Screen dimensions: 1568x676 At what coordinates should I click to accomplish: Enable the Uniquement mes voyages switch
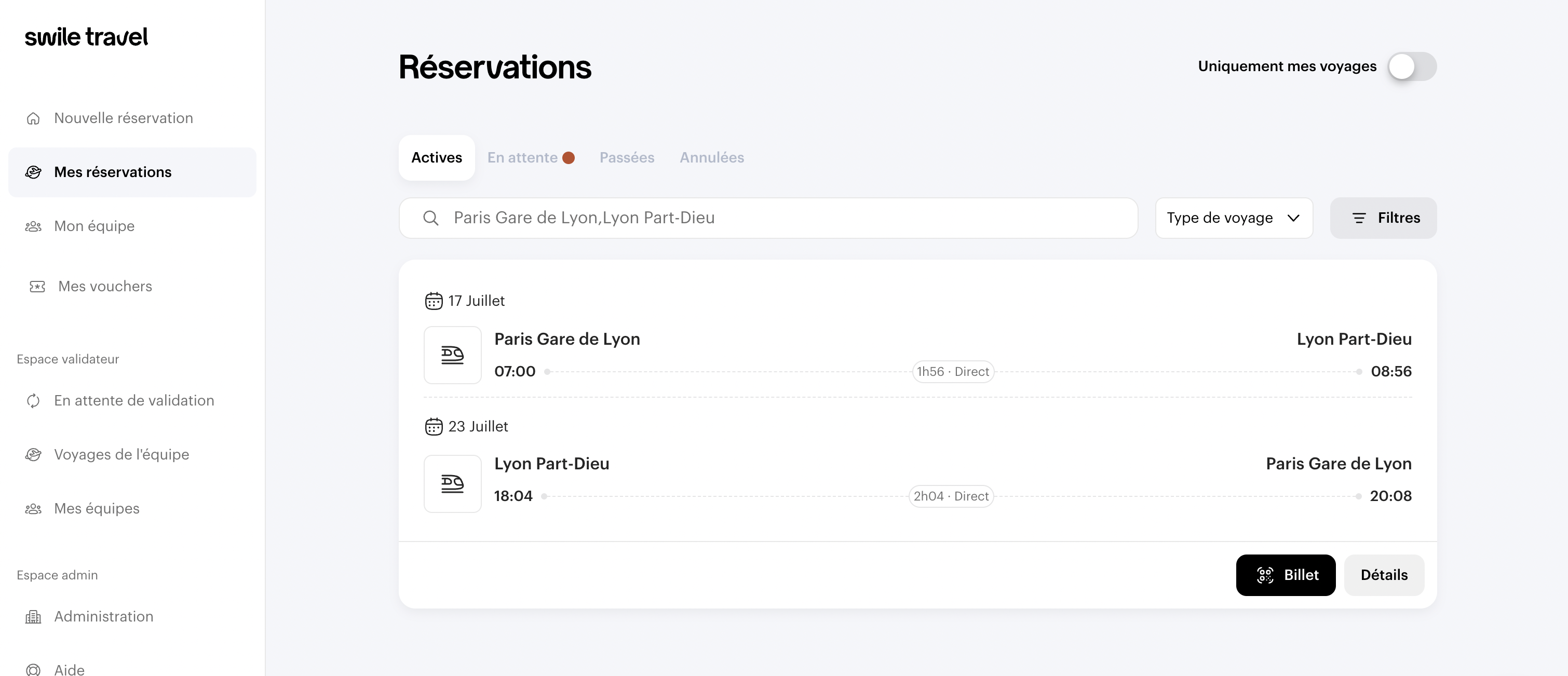(1412, 66)
